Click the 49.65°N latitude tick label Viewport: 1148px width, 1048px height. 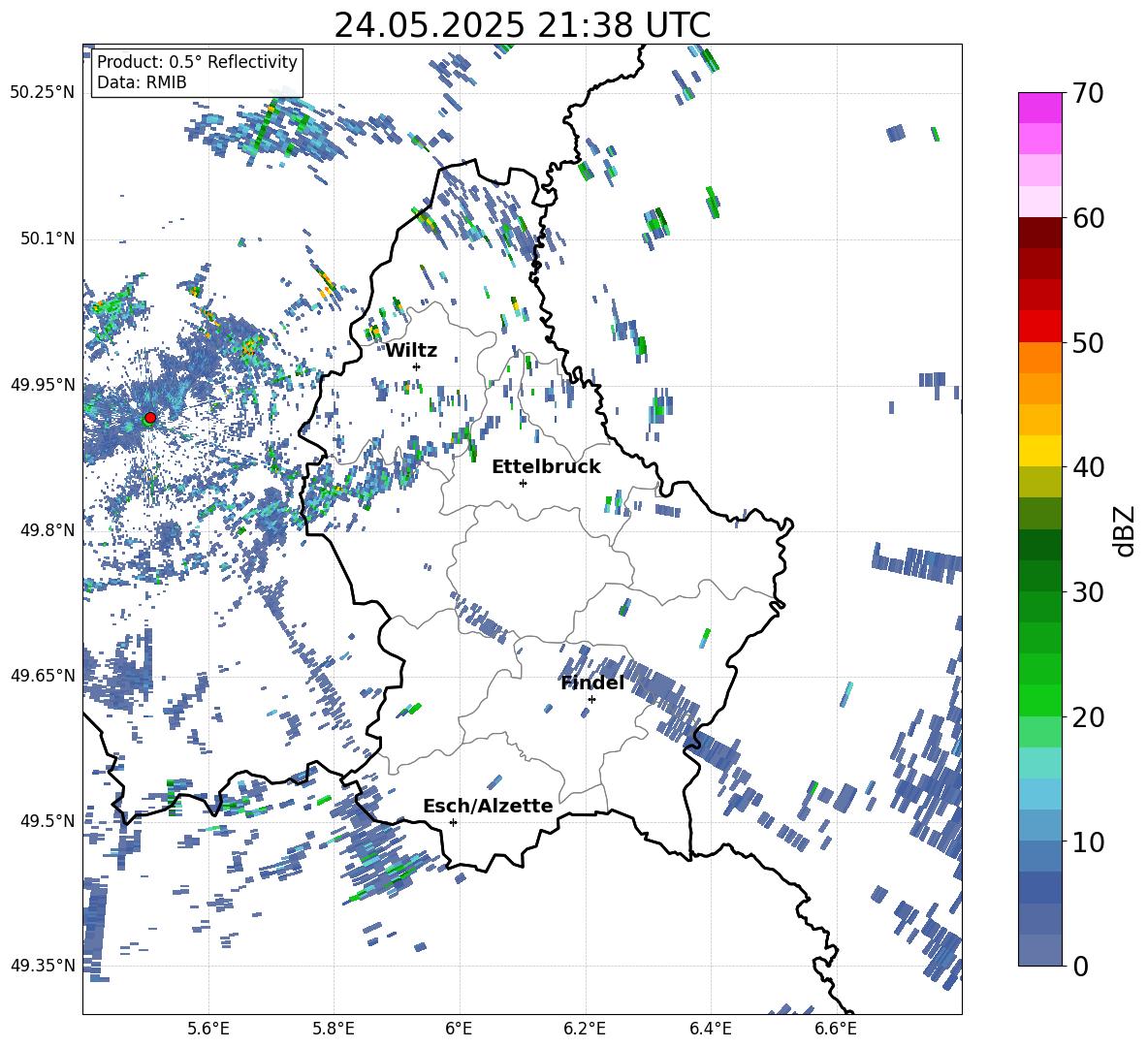click(x=42, y=675)
